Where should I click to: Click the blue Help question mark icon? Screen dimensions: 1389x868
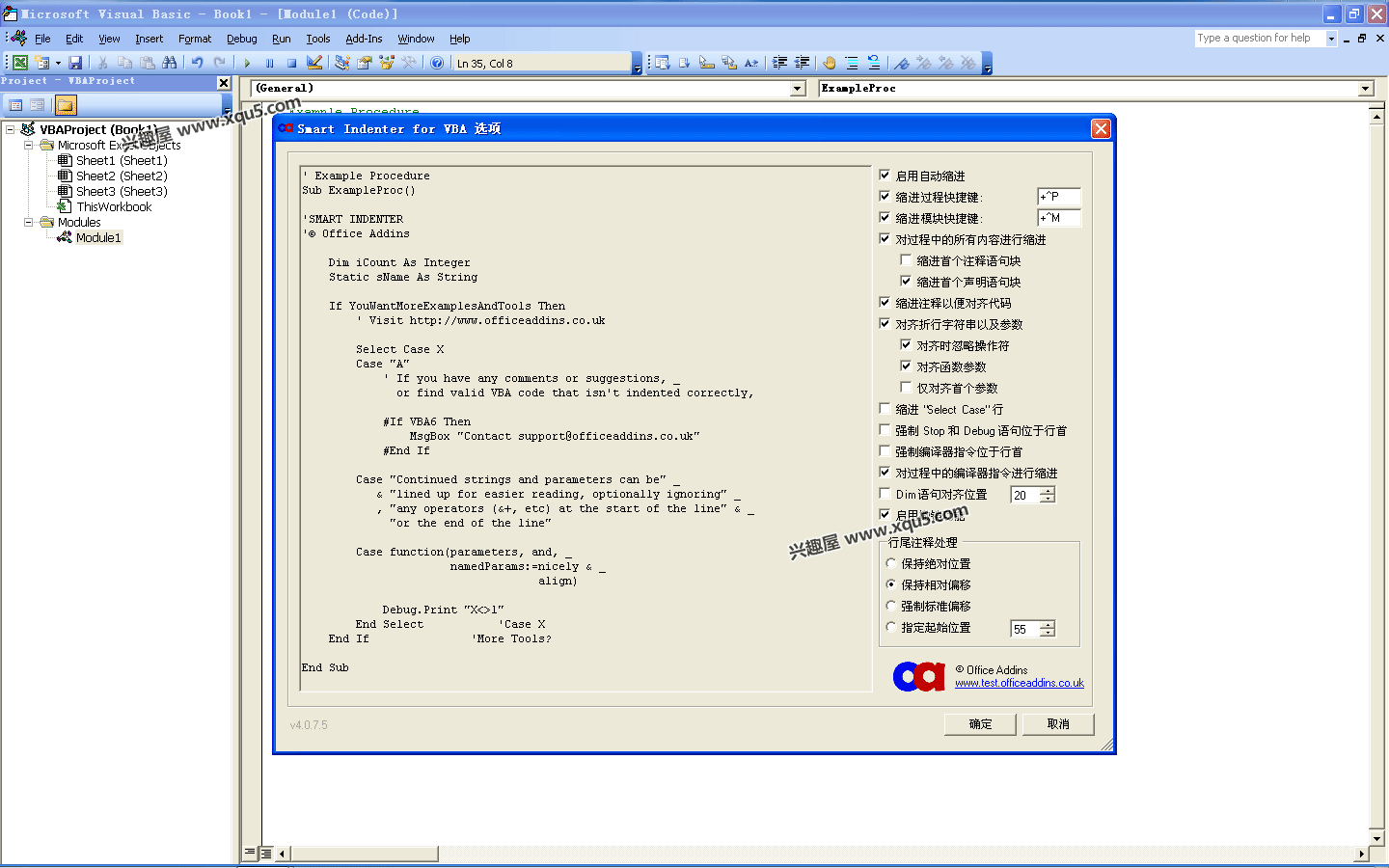437,63
